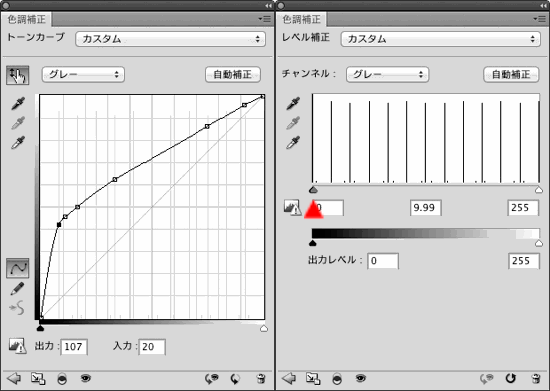Click the smooth curve icon
Screen dimensions: 550x391
point(17,308)
